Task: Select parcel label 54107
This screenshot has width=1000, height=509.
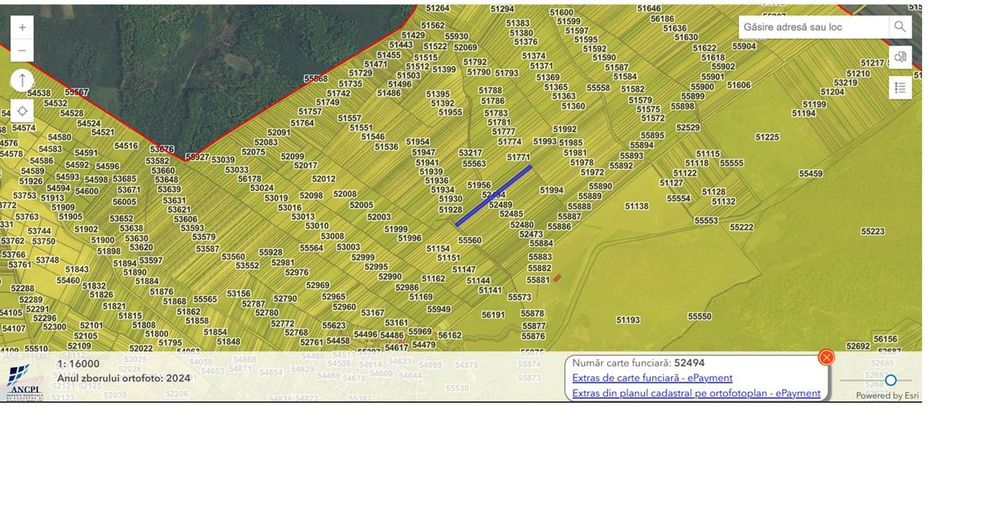Action: [13, 329]
